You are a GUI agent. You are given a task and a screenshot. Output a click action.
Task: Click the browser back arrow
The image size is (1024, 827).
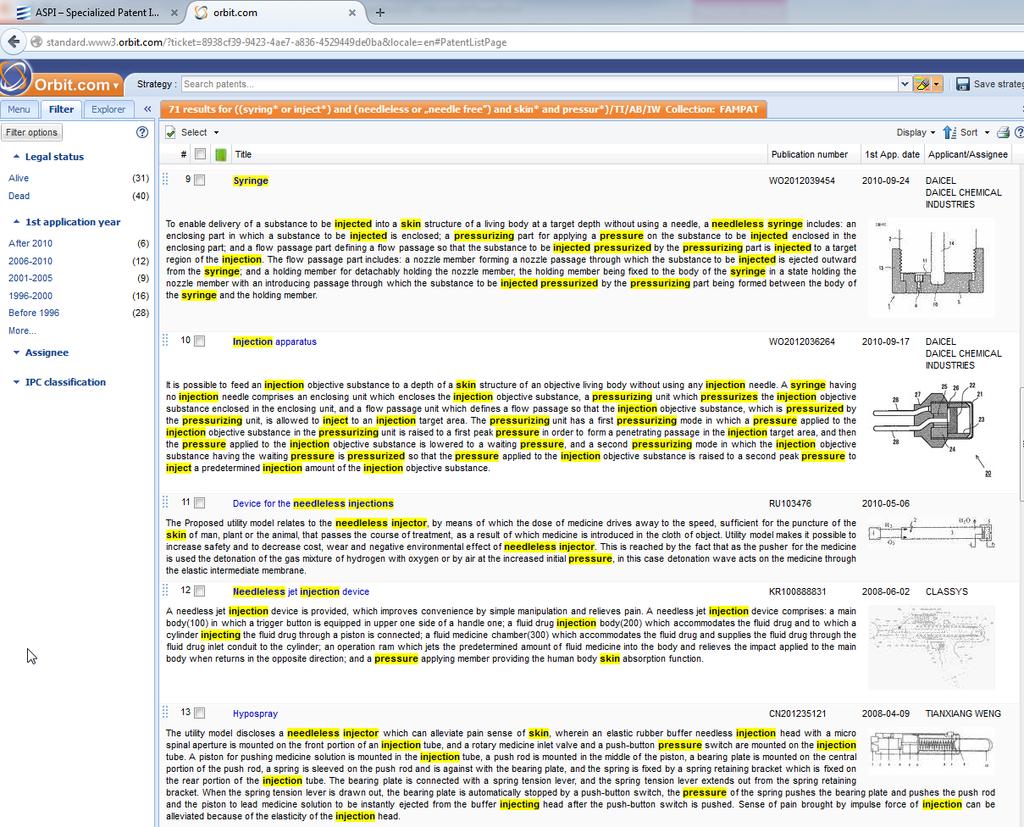point(14,42)
